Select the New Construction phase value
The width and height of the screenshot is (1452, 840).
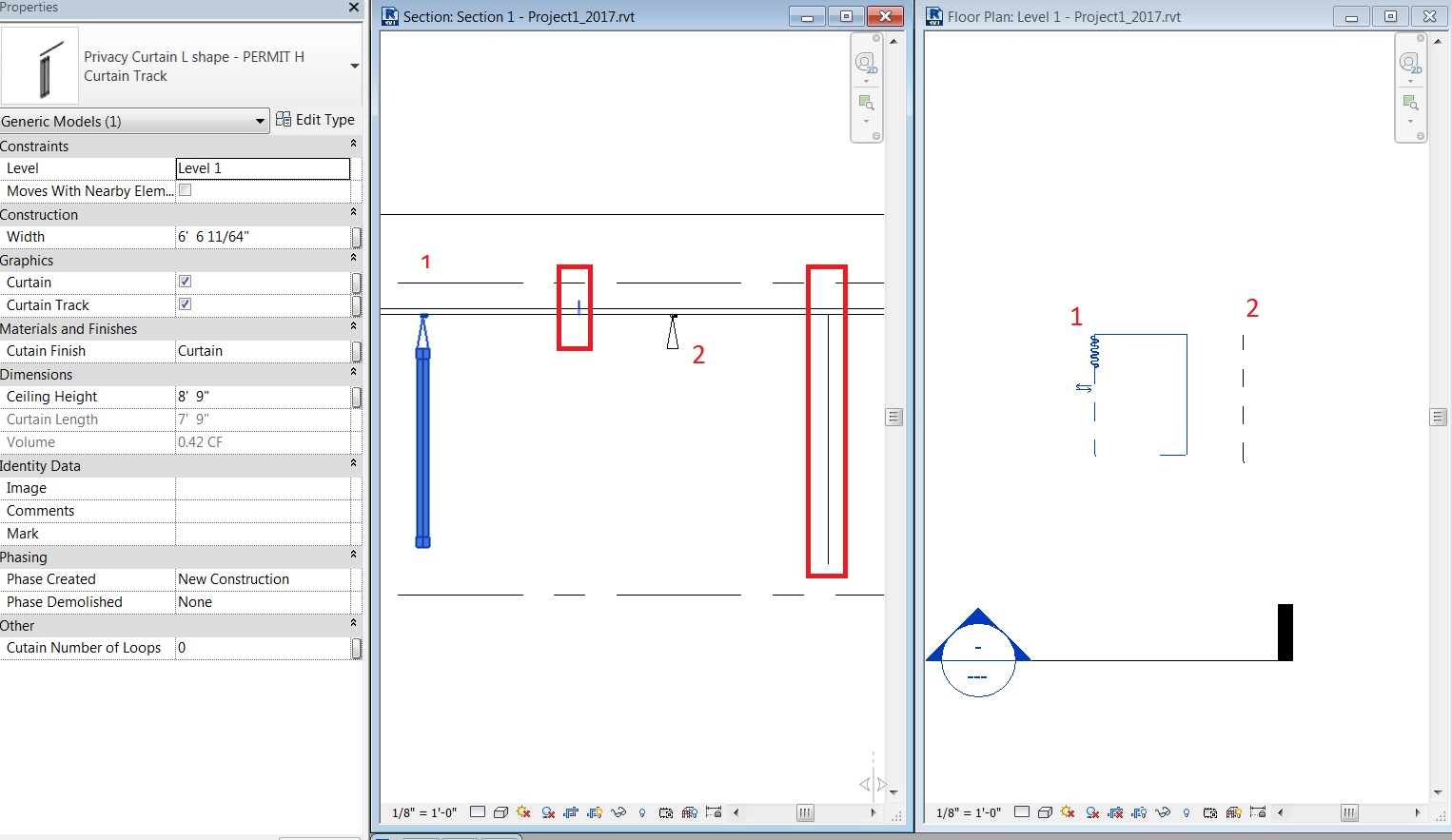(x=233, y=578)
